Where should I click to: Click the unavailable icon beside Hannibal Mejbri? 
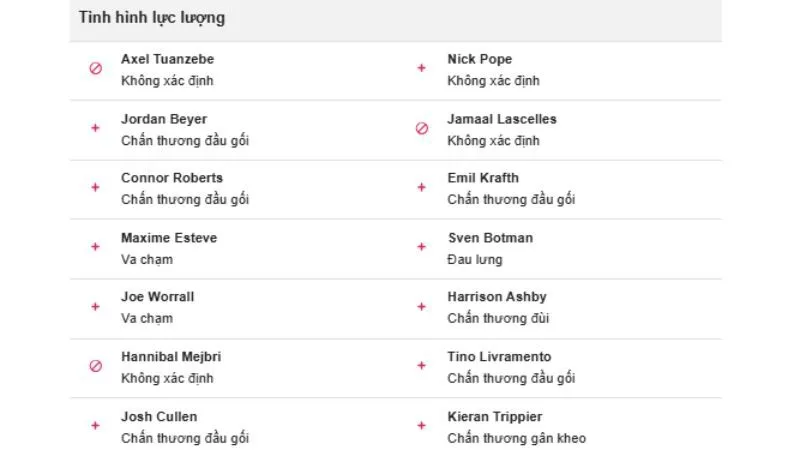coord(96,366)
